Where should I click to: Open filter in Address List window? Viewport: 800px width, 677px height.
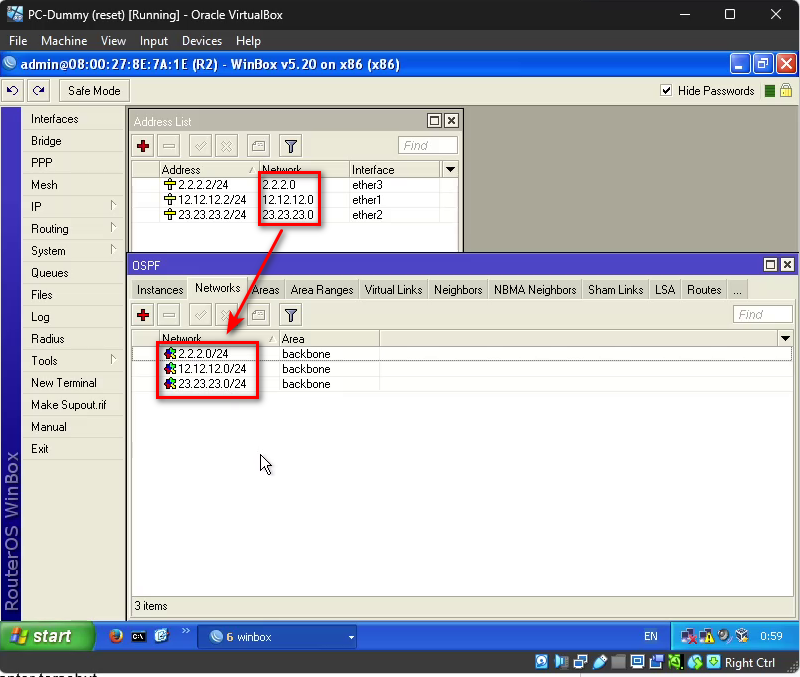[x=290, y=146]
